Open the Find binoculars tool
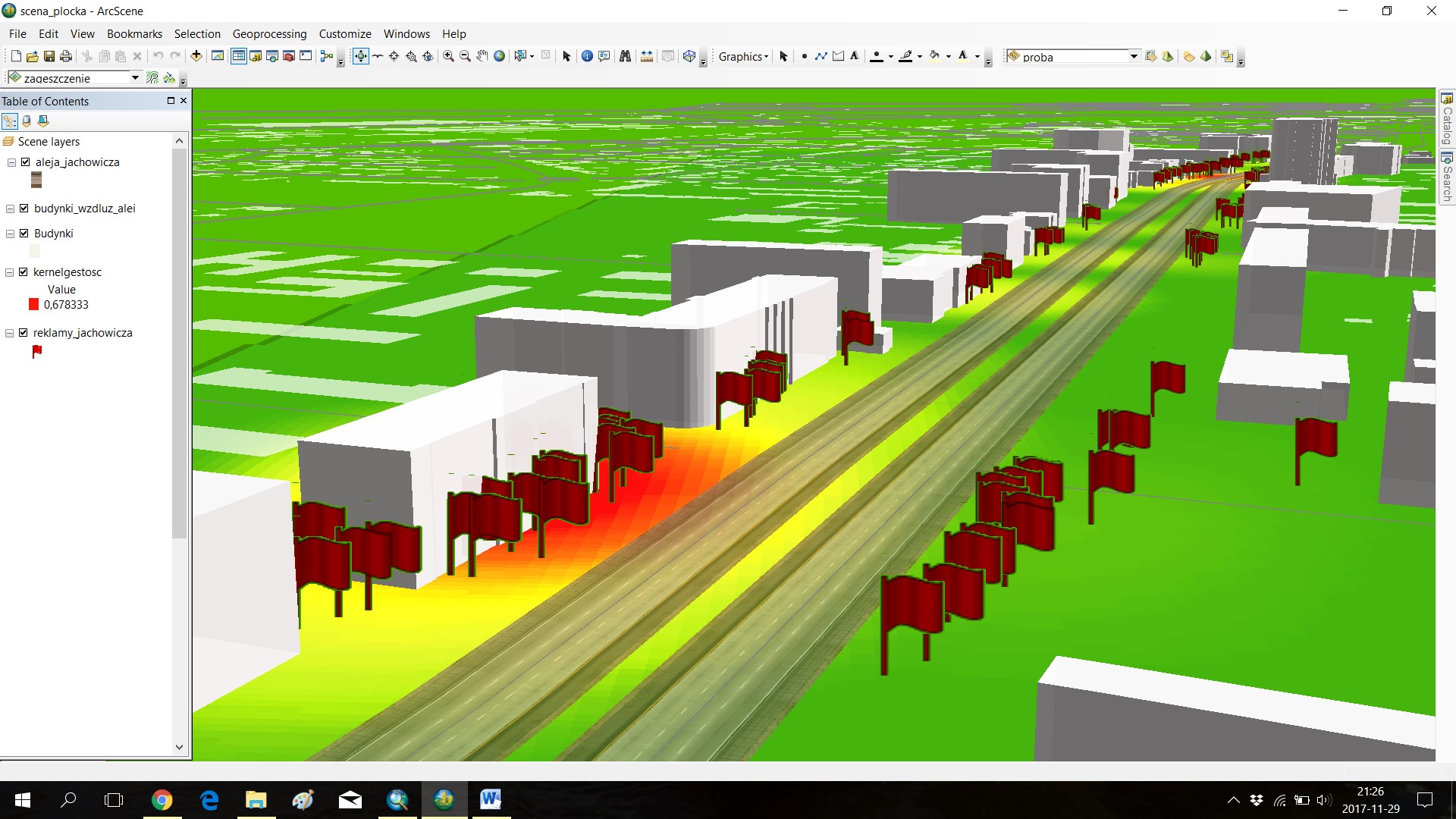This screenshot has height=819, width=1456. pyautogui.click(x=625, y=56)
